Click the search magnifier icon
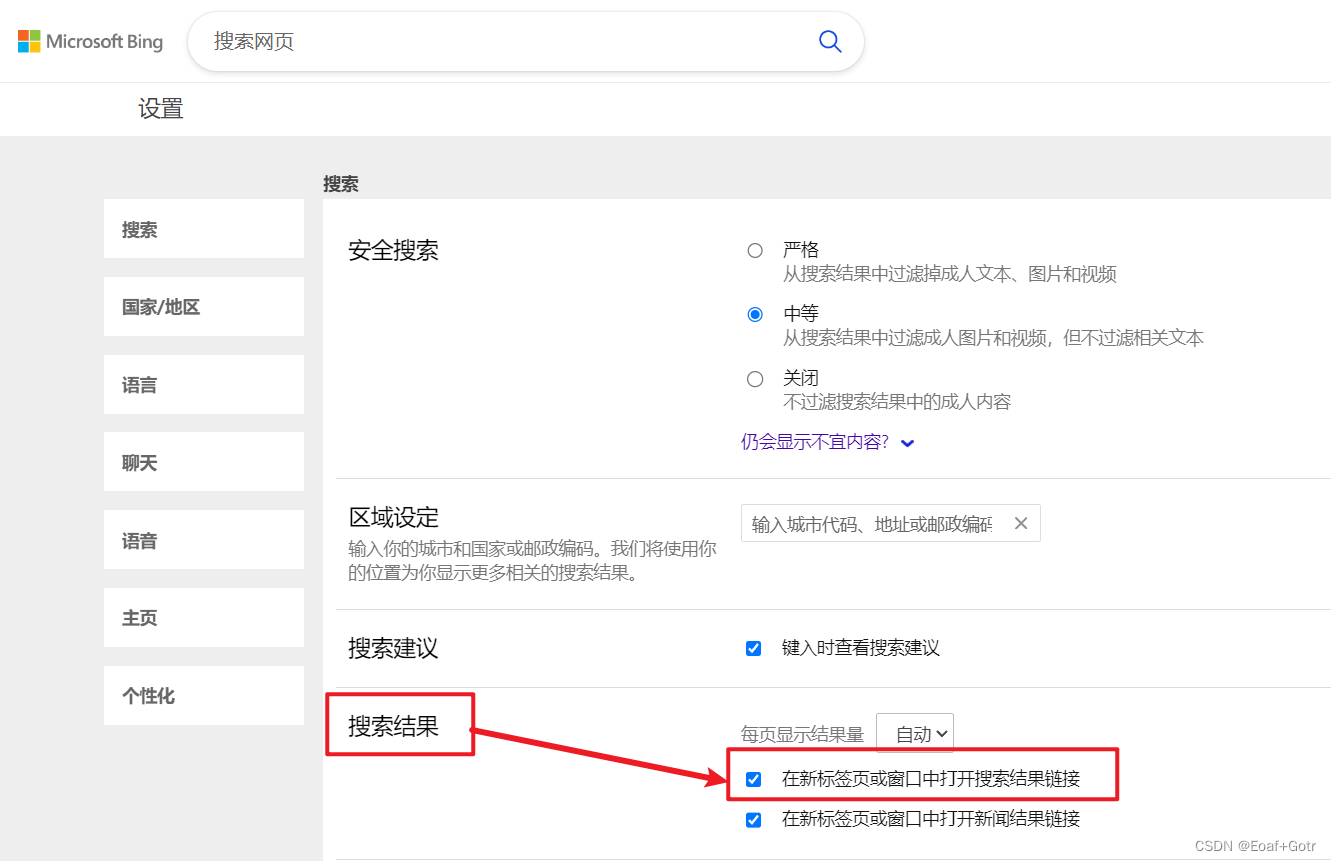This screenshot has width=1331, height=861. (830, 41)
